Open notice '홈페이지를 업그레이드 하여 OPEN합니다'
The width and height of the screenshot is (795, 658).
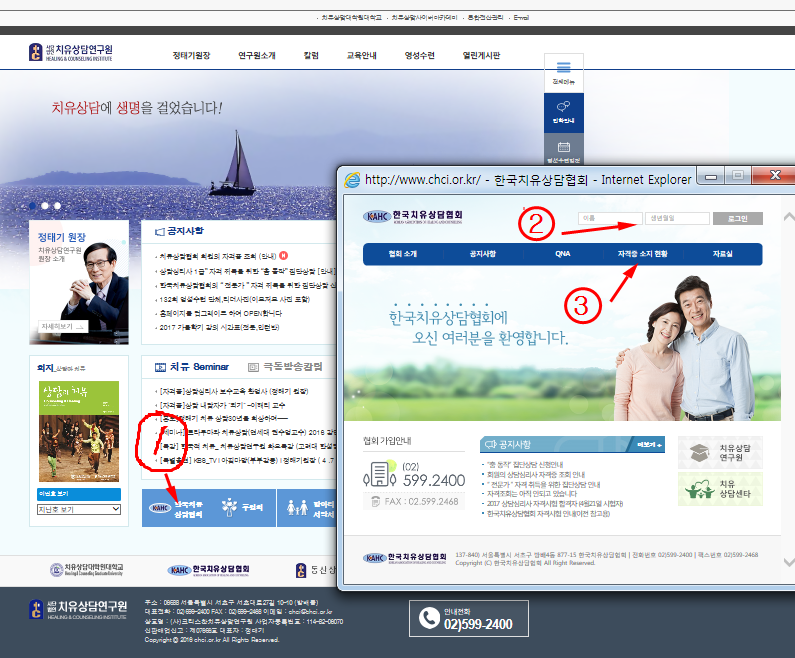221,313
